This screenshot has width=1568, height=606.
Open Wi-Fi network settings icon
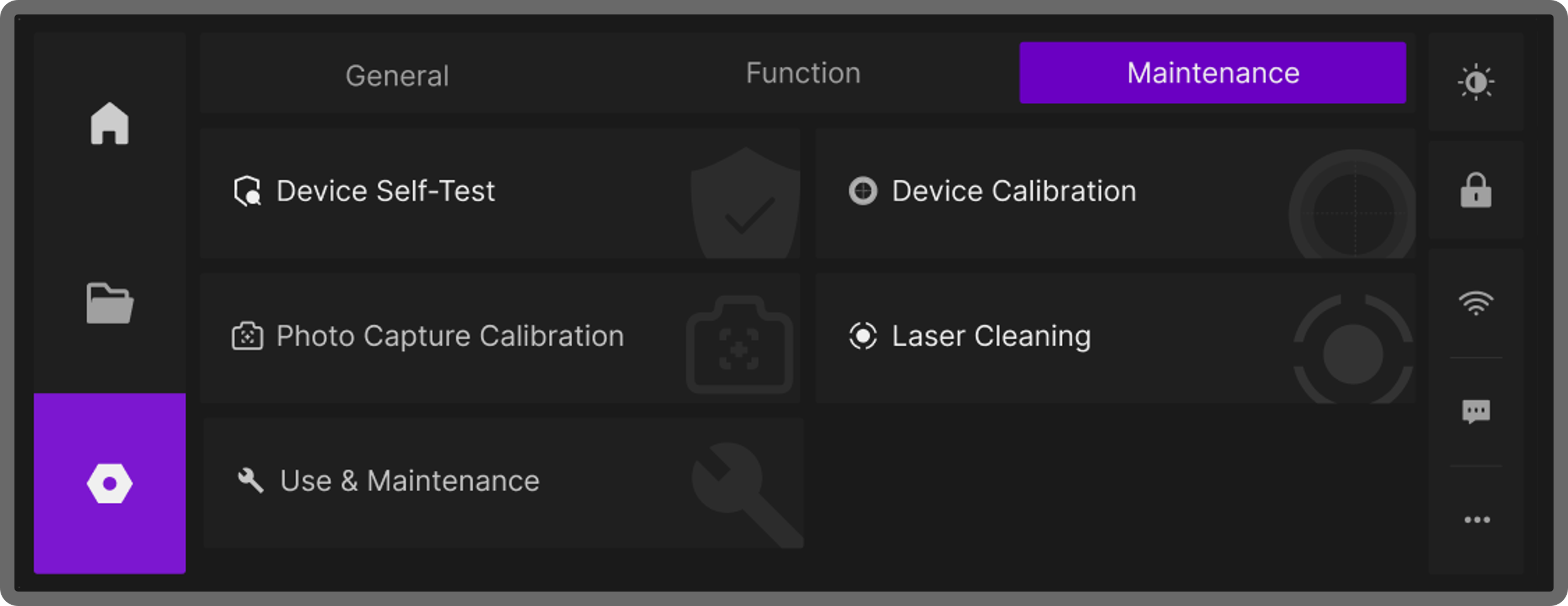tap(1476, 302)
